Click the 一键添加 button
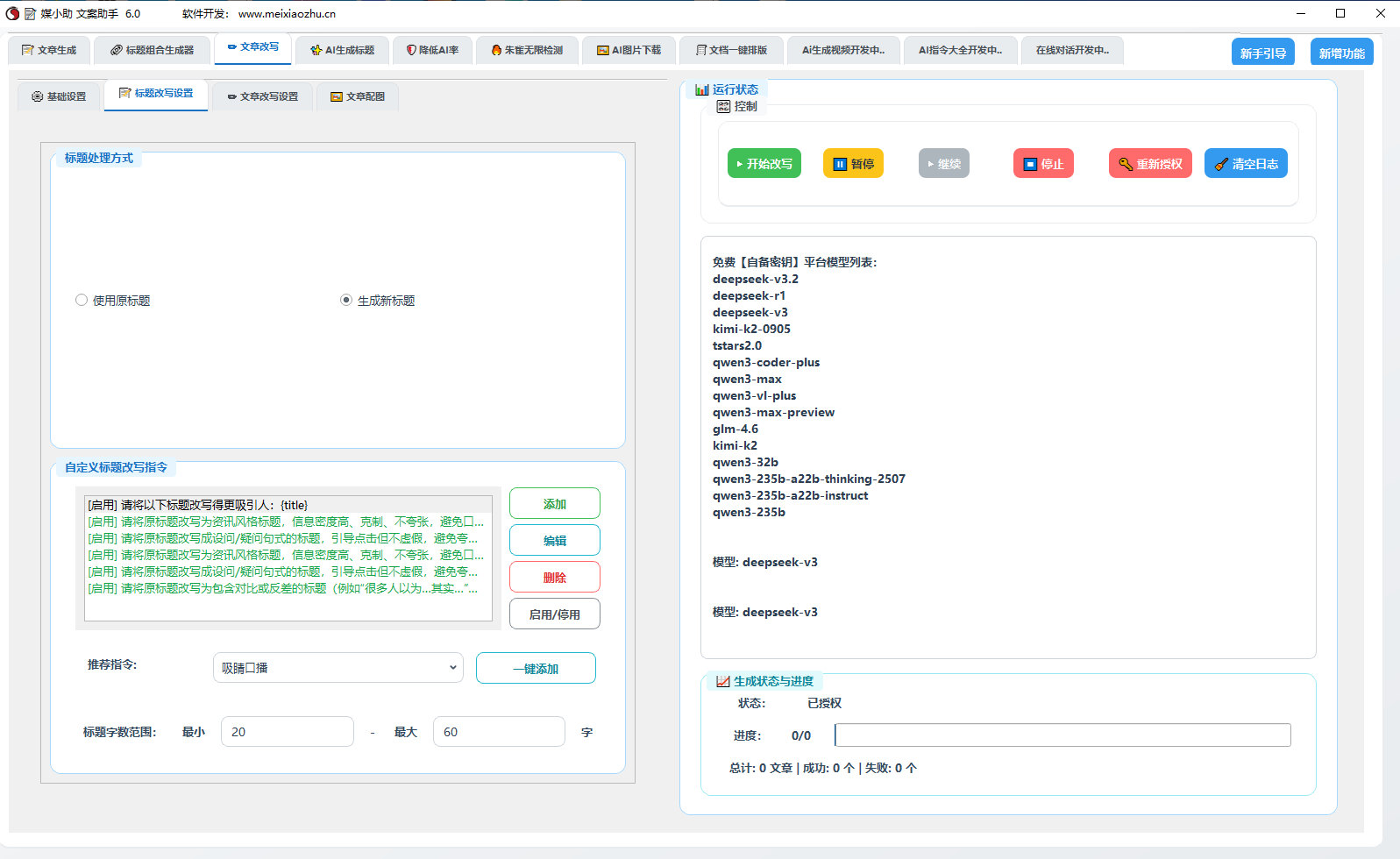Screen dimensions: 1400x859 536,668
